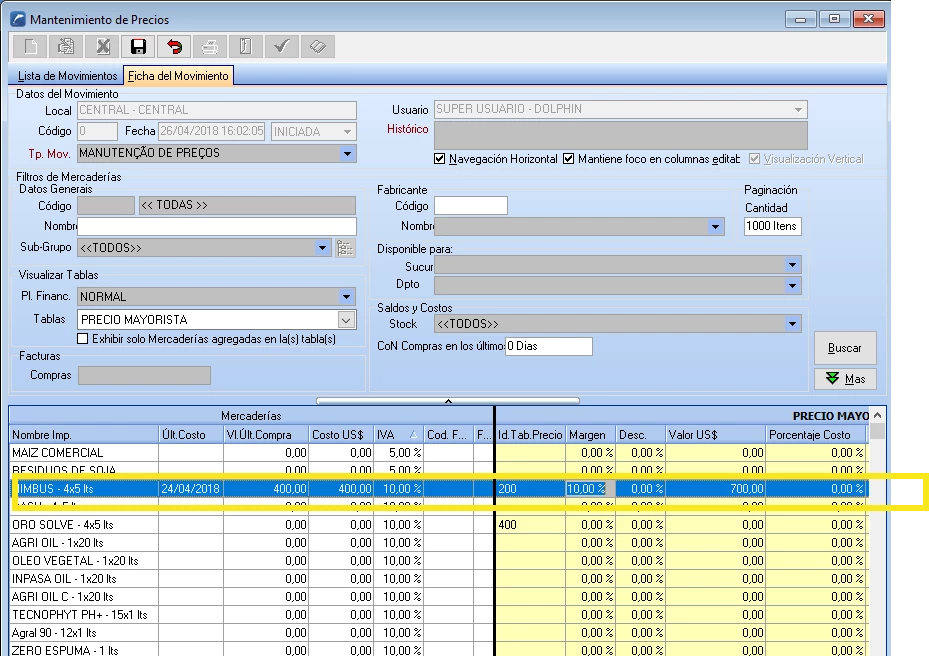This screenshot has width=929, height=656.
Task: Open the Tp. Mov. dropdown
Action: (x=347, y=154)
